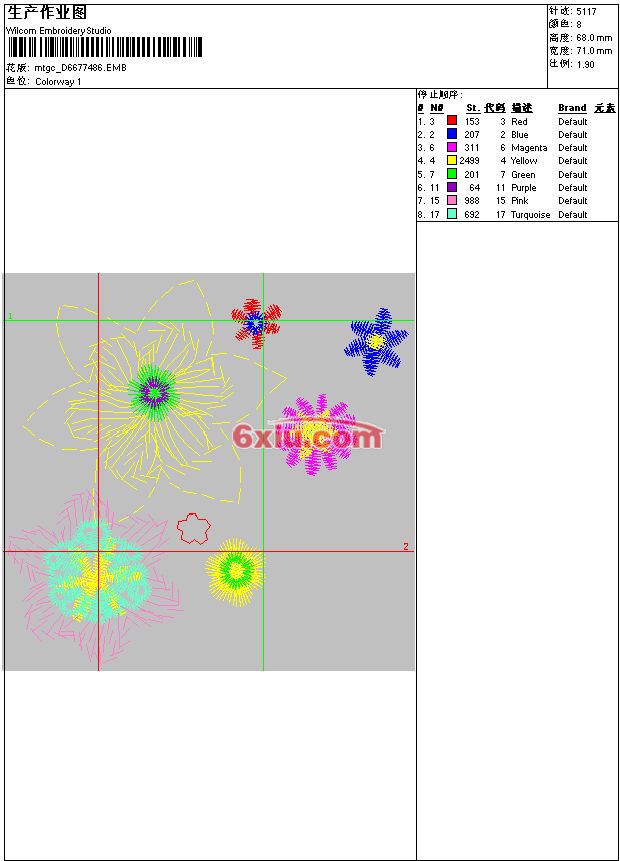Click the "N#" column header
The height and width of the screenshot is (861, 620).
[x=437, y=108]
